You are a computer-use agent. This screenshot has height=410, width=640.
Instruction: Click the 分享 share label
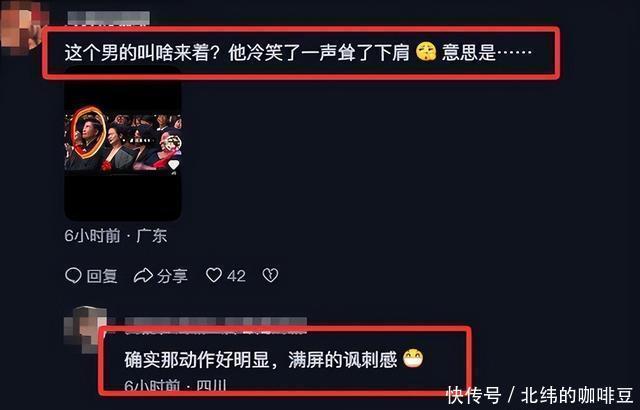click(172, 276)
